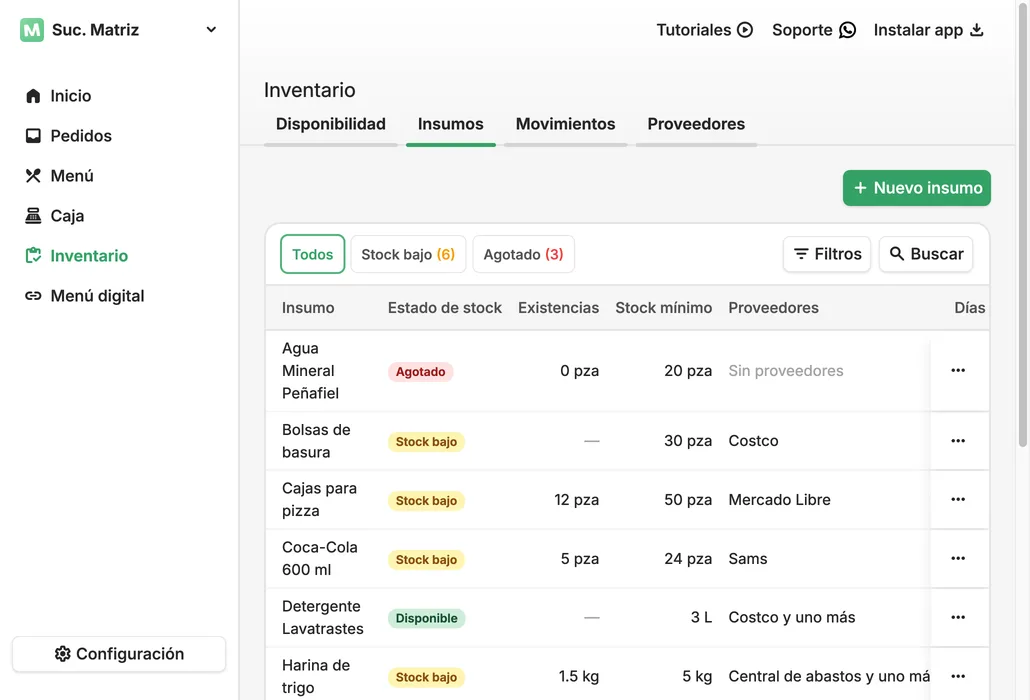Screen dimensions: 1030x700
Task: Click the Pedidos inbox icon
Action: (x=33, y=136)
